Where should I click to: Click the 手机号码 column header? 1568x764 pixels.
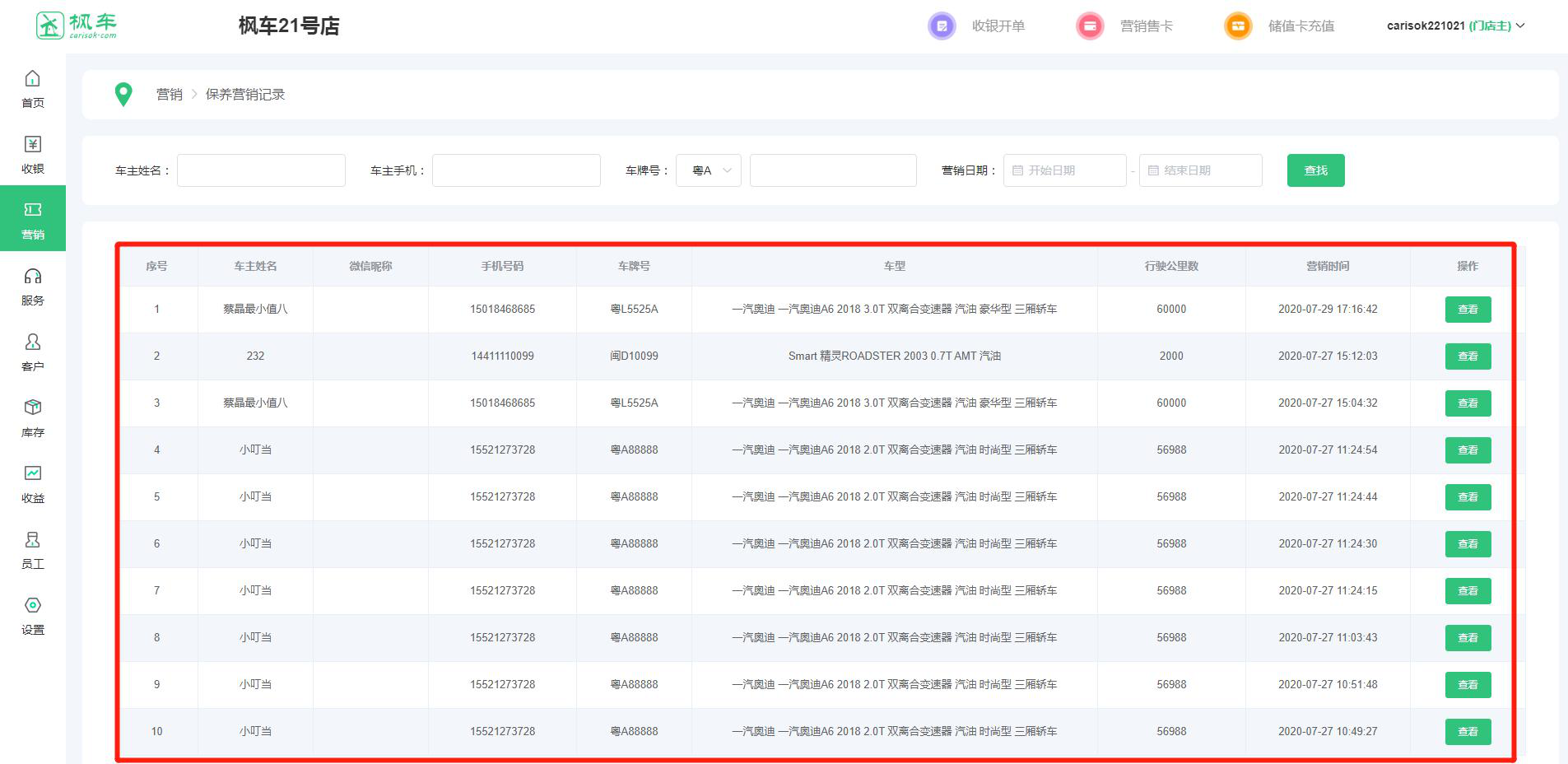[x=502, y=266]
